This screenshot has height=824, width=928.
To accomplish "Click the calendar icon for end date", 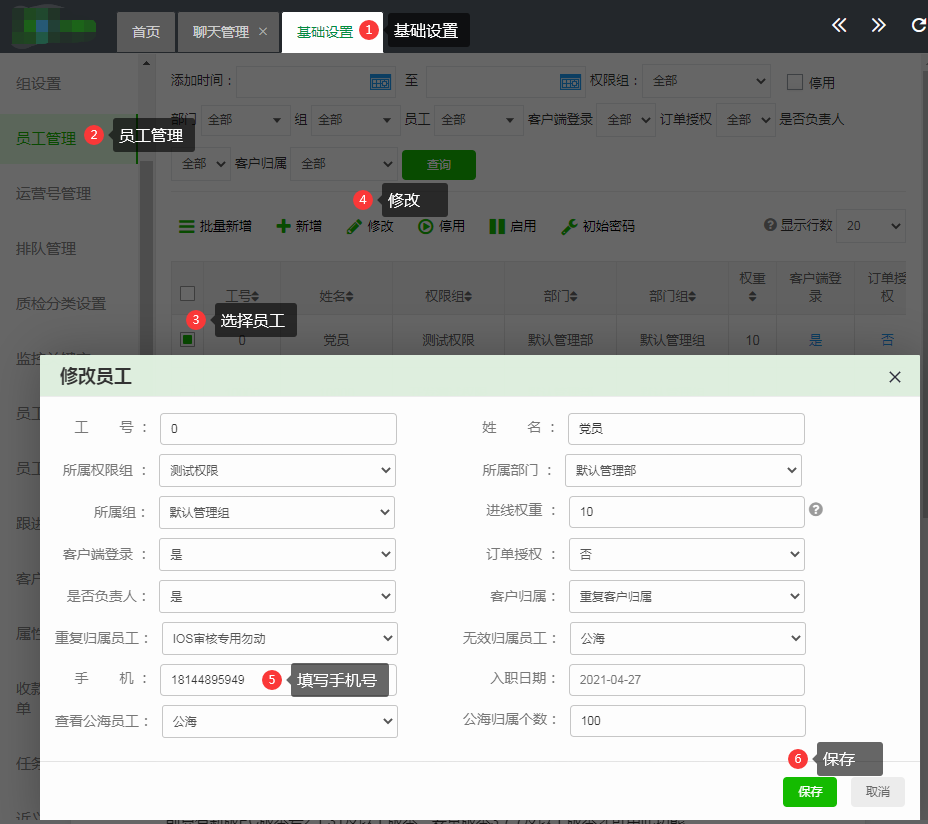I will [x=570, y=82].
